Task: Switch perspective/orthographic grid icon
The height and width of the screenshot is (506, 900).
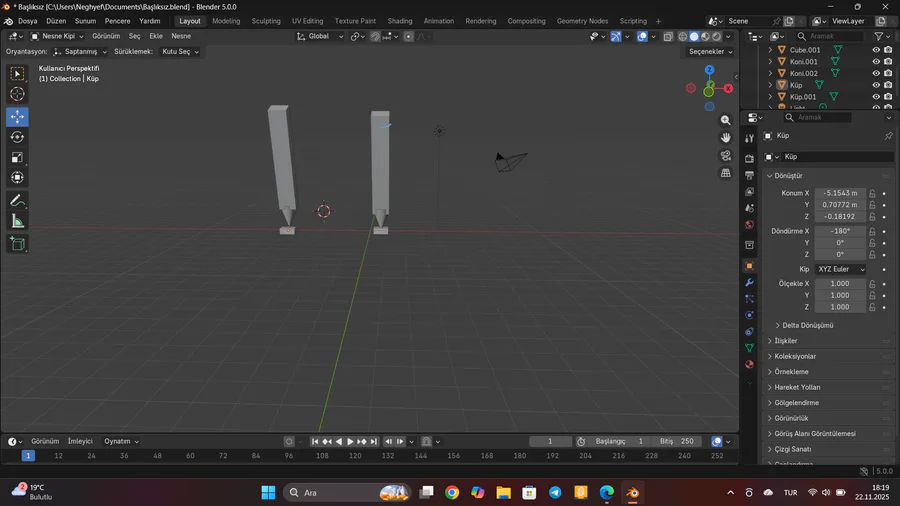Action: 726,173
